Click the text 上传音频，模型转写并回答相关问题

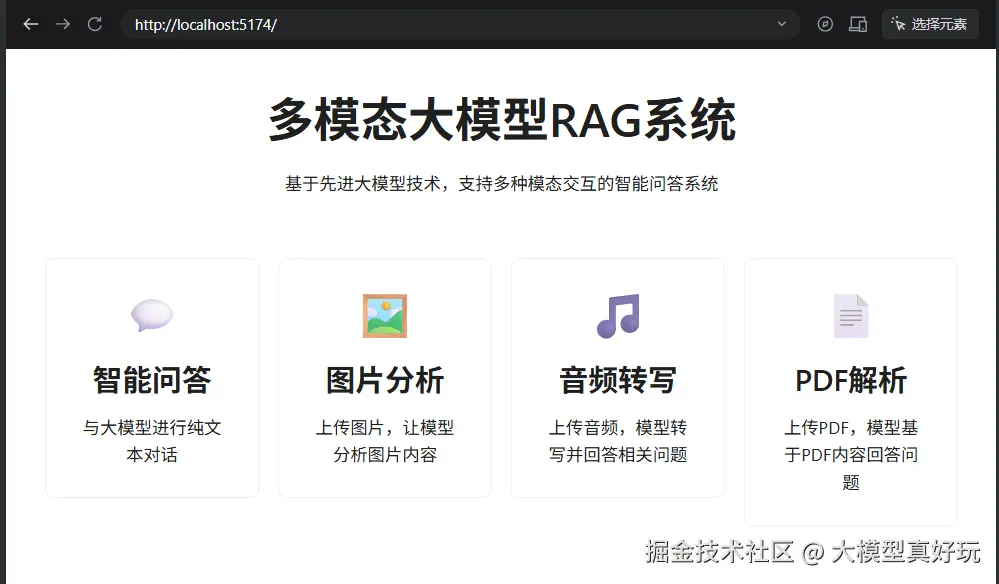(618, 441)
